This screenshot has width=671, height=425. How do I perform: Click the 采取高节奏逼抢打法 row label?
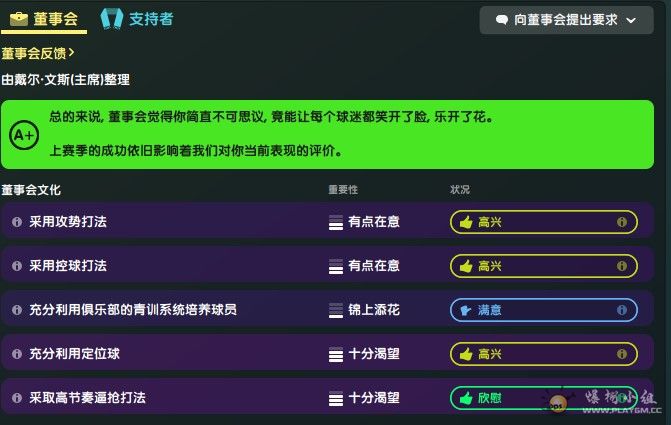pos(88,398)
